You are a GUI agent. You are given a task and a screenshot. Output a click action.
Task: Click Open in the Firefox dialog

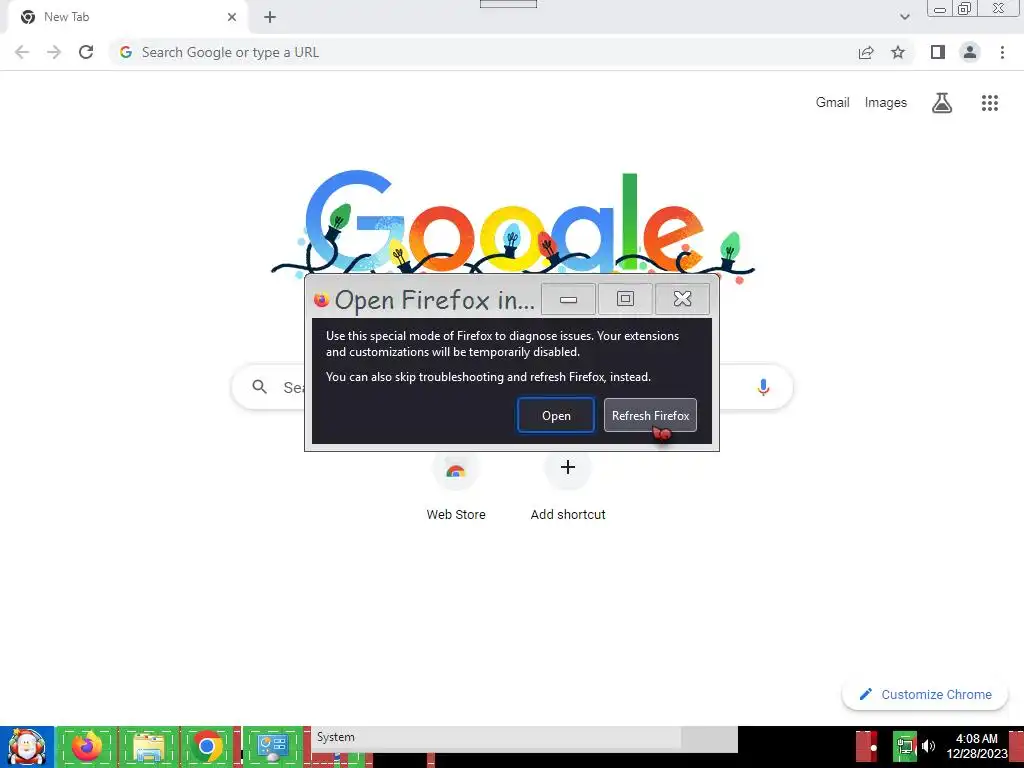click(x=556, y=415)
